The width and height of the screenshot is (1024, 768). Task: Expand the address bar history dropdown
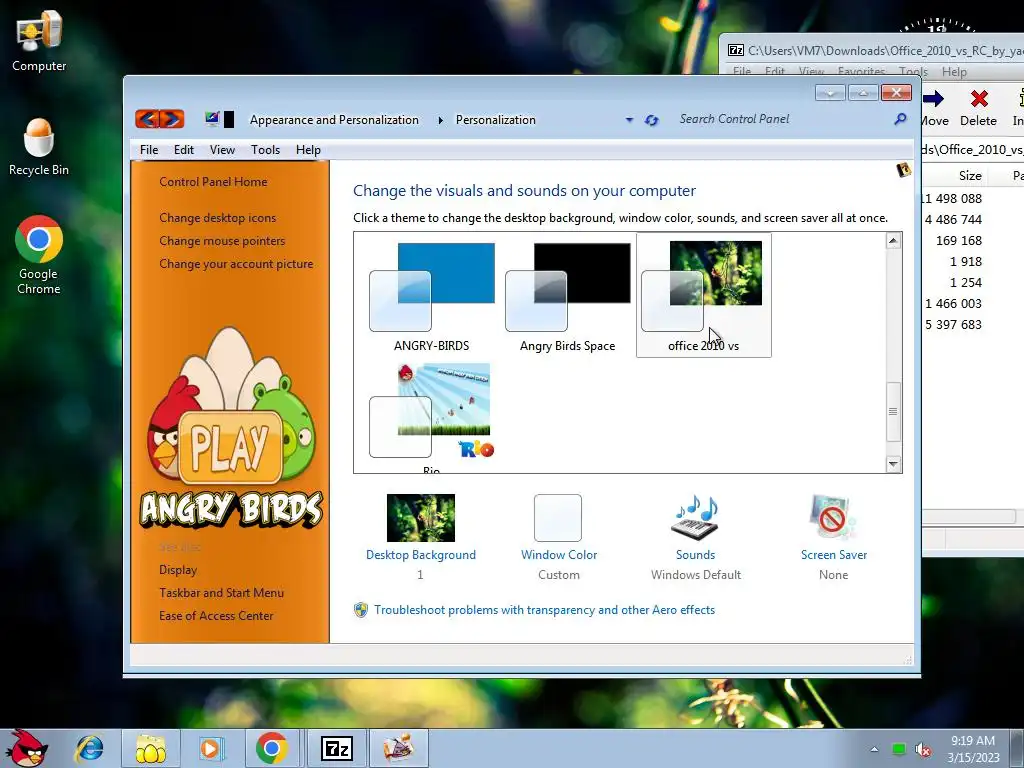pyautogui.click(x=629, y=120)
